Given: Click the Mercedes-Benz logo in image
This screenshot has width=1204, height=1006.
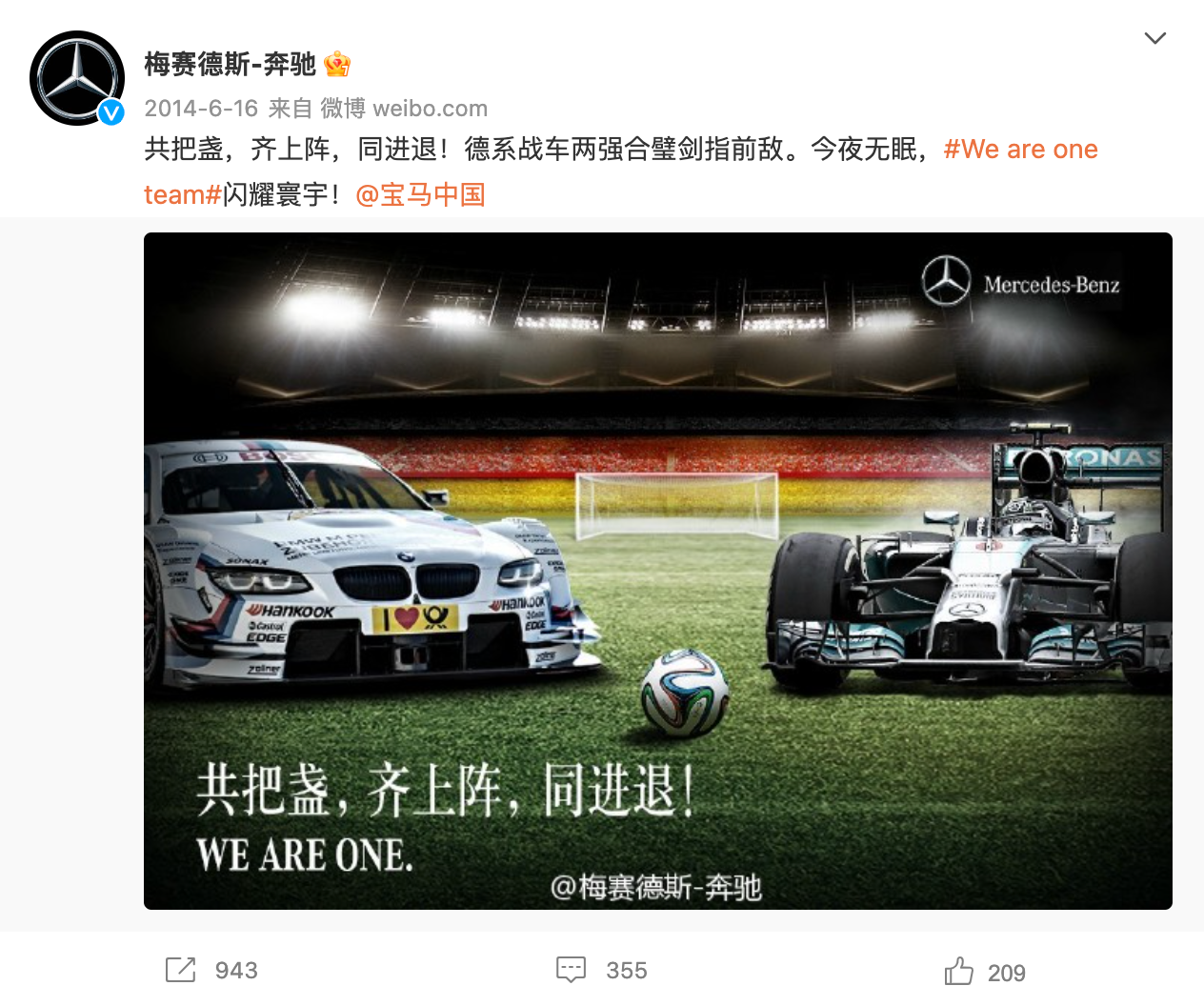Looking at the screenshot, I should coord(1021,282).
